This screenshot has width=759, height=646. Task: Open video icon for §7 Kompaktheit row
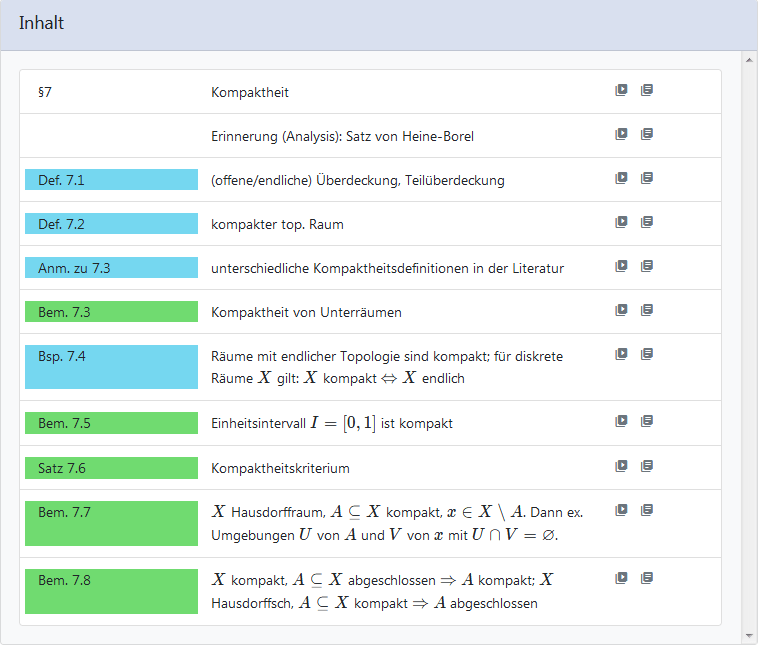[621, 90]
